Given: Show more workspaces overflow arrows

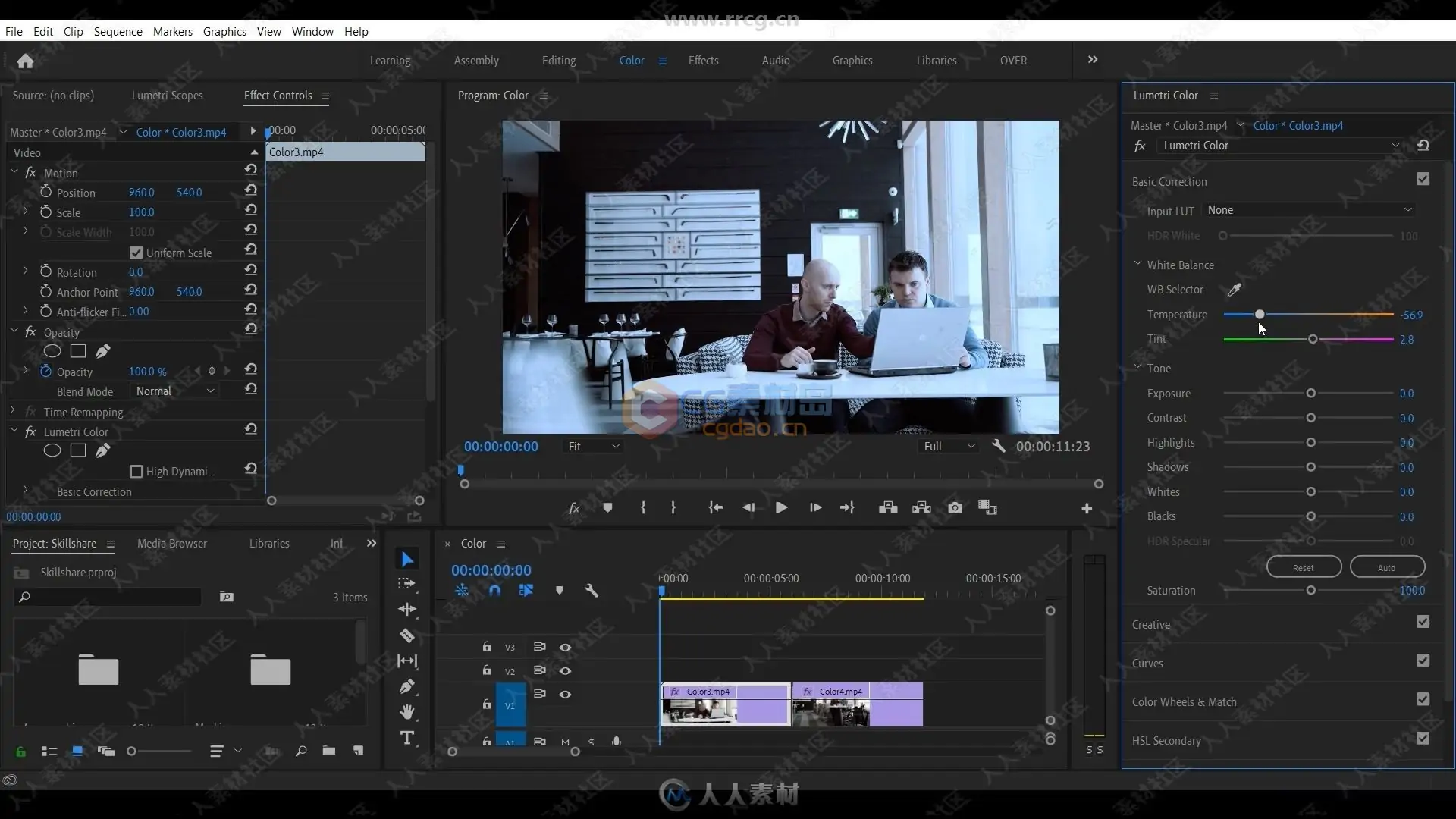Looking at the screenshot, I should pyautogui.click(x=1093, y=60).
